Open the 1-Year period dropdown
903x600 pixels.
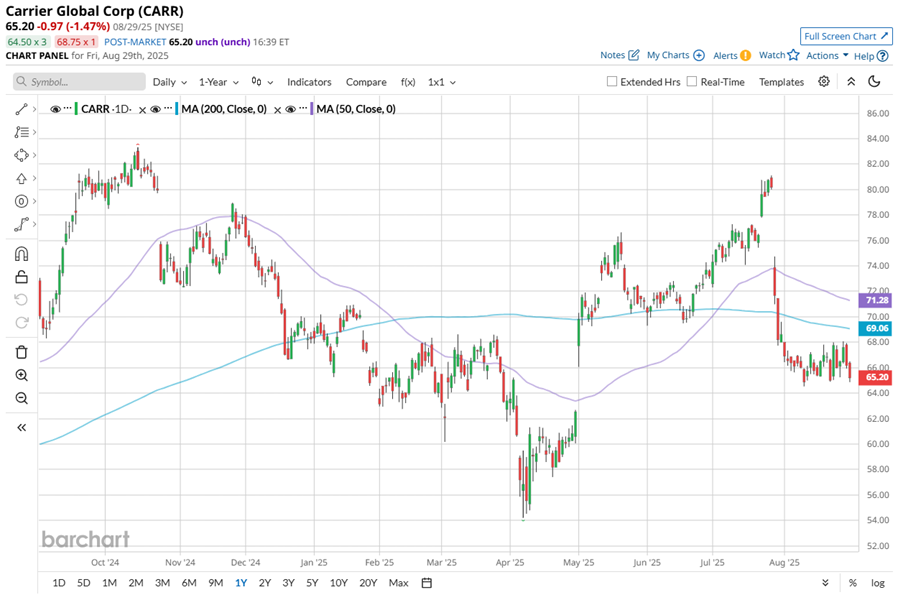click(x=219, y=82)
